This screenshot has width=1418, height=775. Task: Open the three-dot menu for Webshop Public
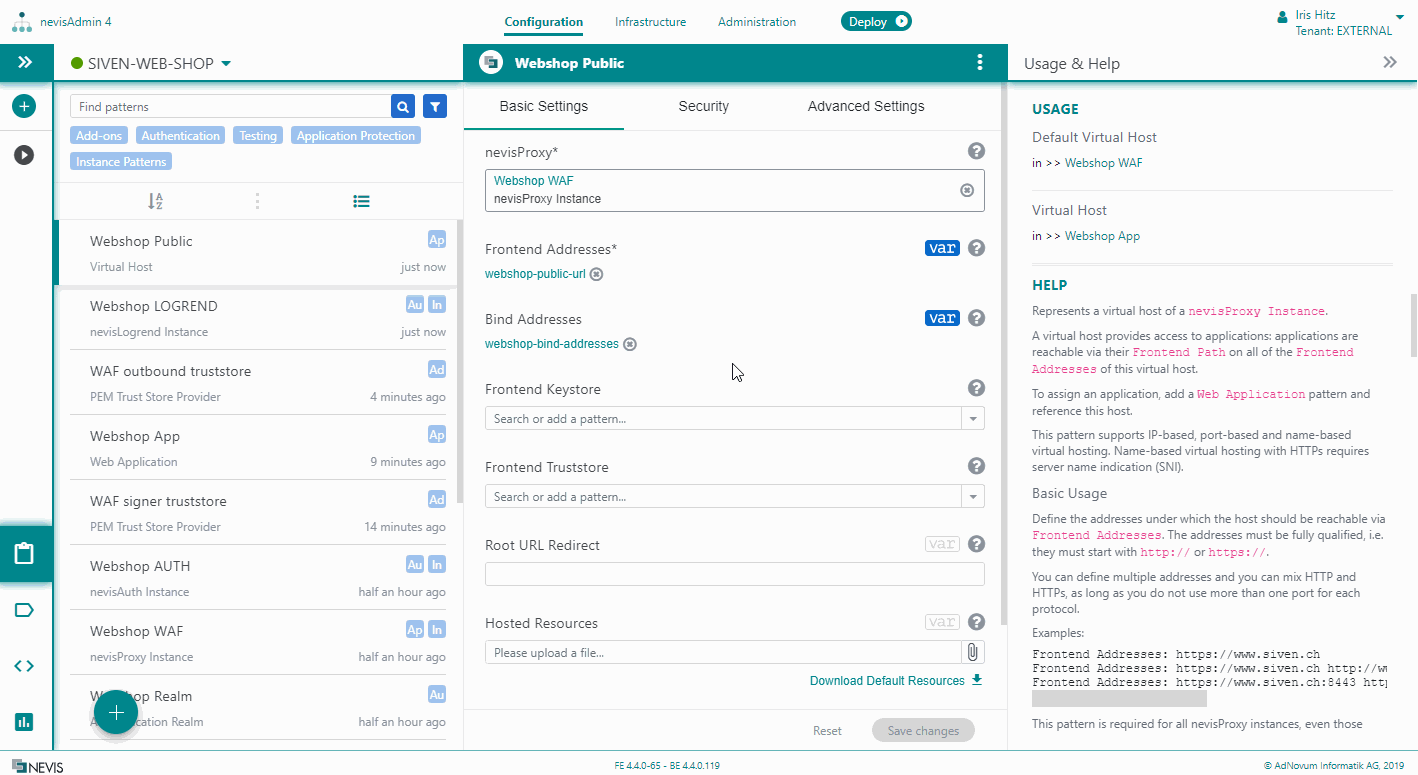coord(979,63)
